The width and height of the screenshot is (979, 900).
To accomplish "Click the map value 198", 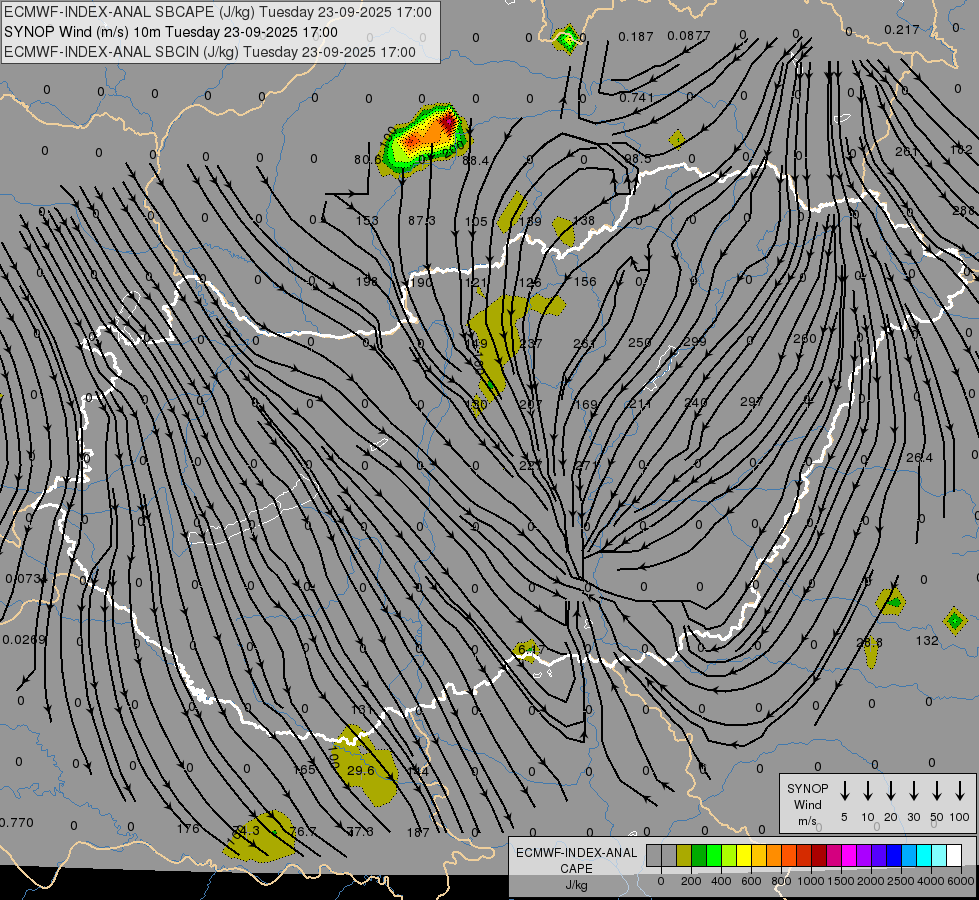I will point(367,281).
